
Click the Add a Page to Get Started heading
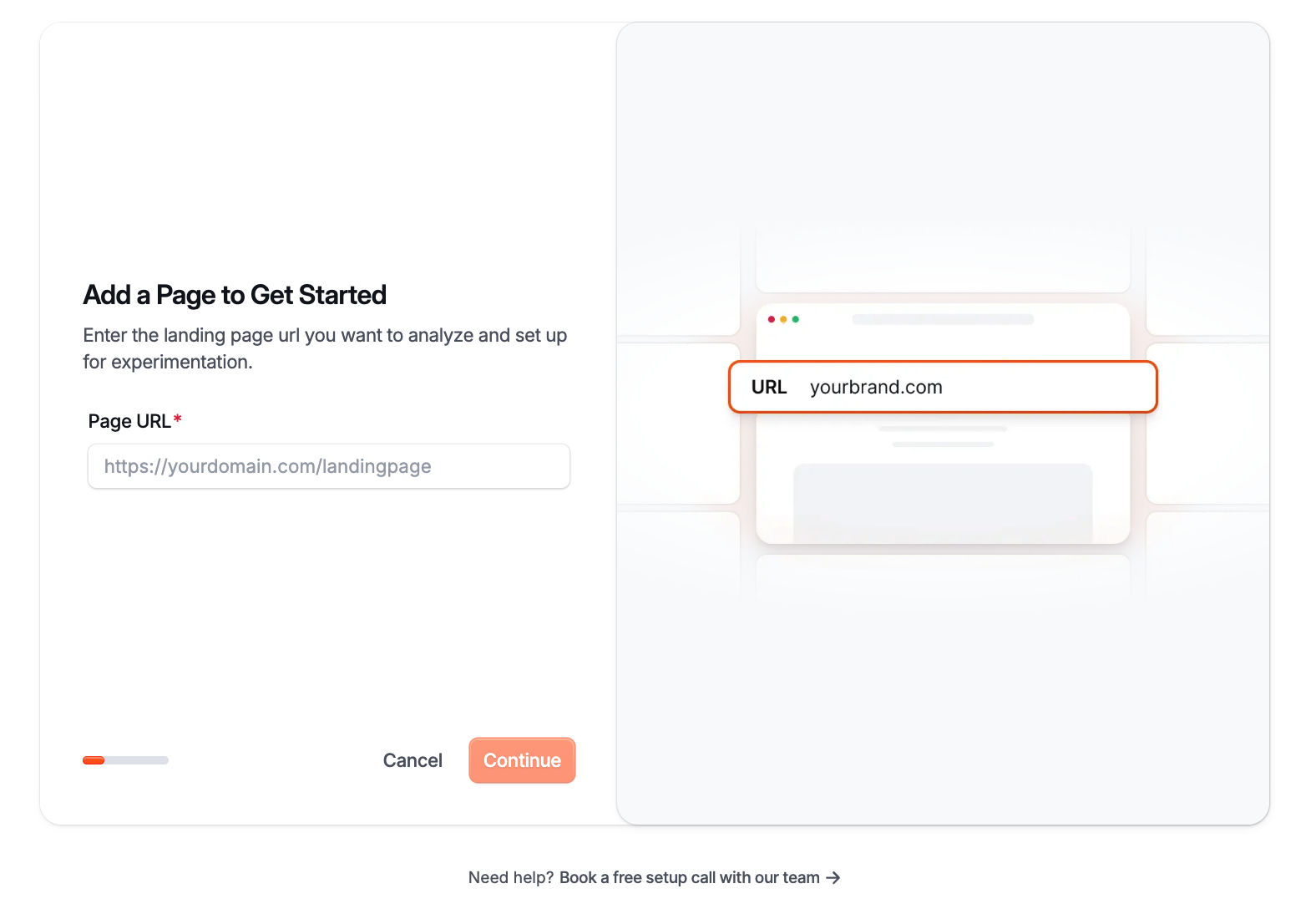point(235,295)
